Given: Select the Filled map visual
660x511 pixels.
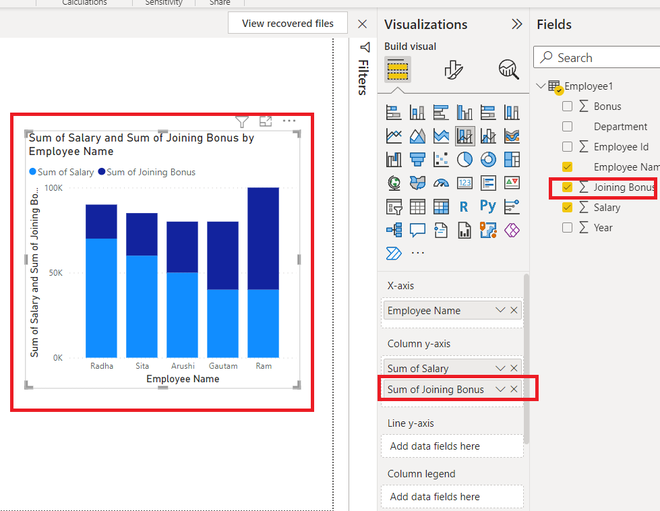Looking at the screenshot, I should (x=417, y=184).
